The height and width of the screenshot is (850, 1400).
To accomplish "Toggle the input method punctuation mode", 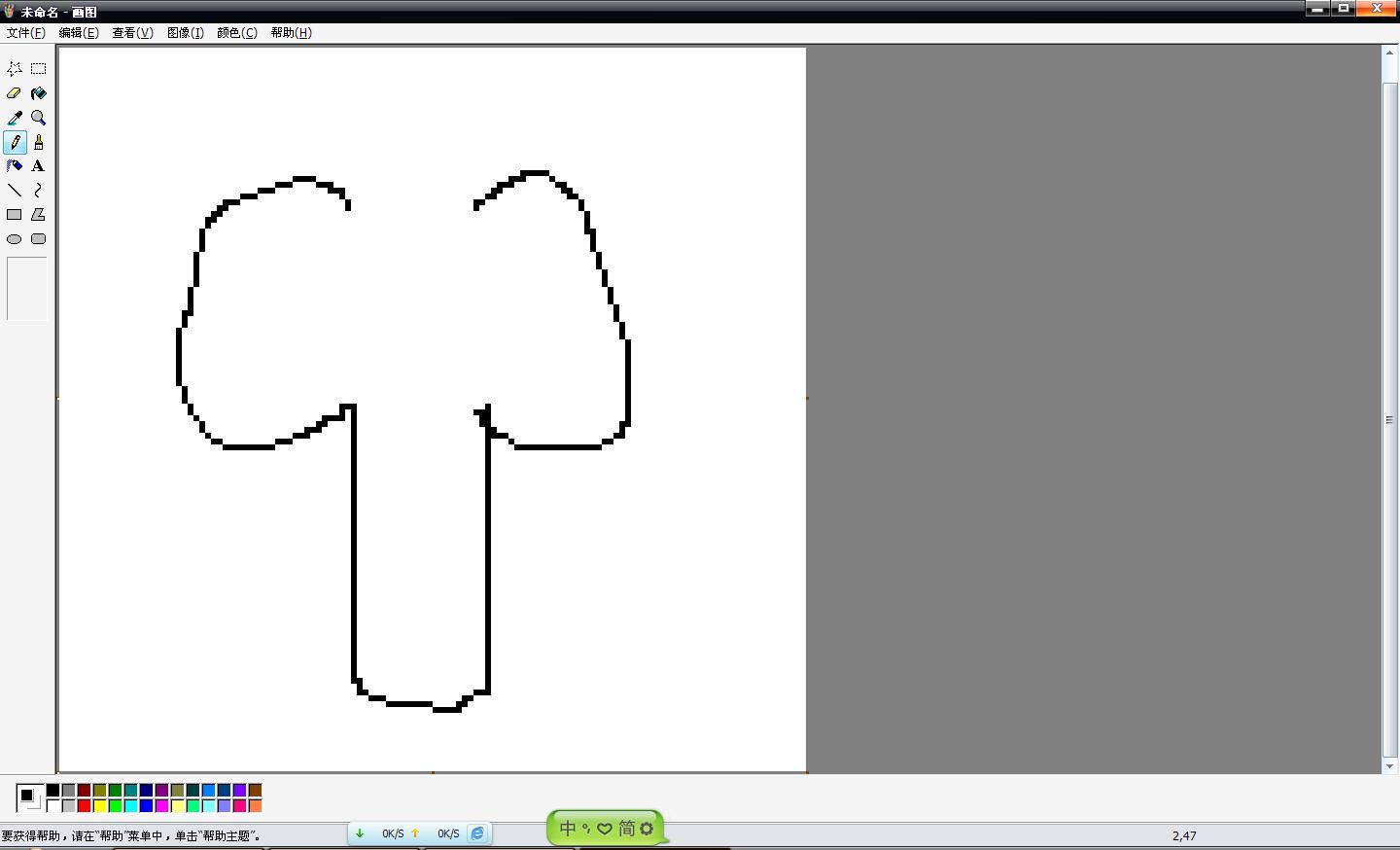I will click(586, 830).
